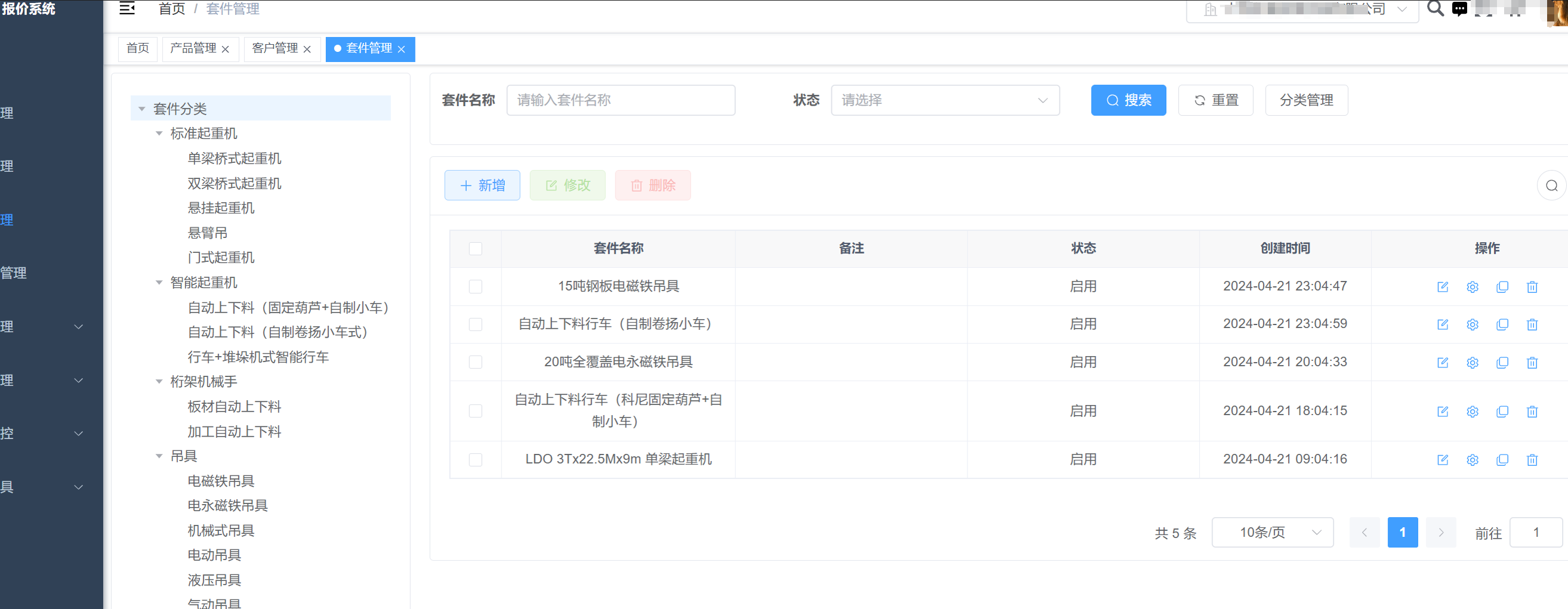Open the message chat bubble icon

(x=1459, y=9)
